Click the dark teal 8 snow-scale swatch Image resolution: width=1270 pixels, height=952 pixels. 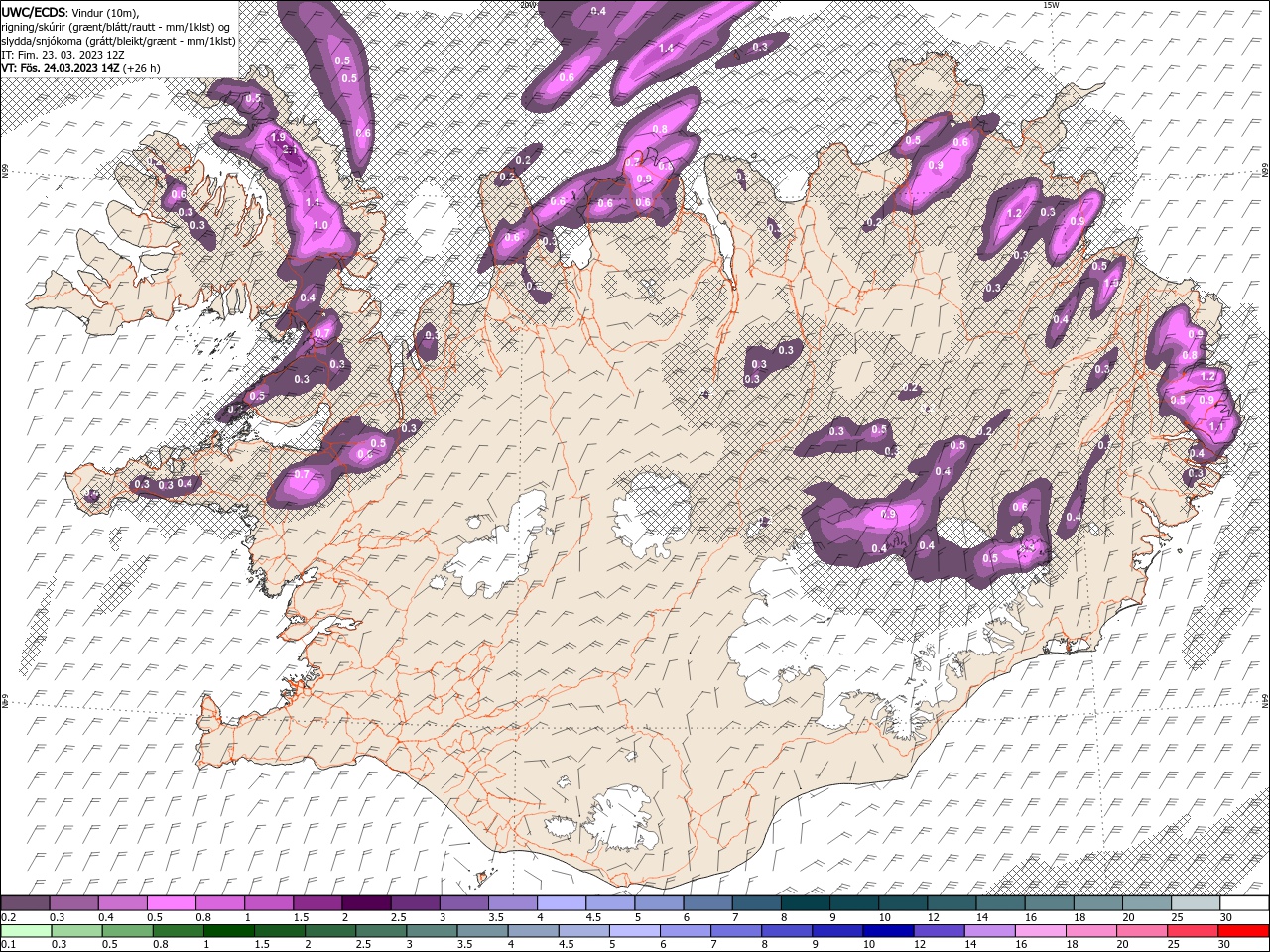(x=806, y=903)
